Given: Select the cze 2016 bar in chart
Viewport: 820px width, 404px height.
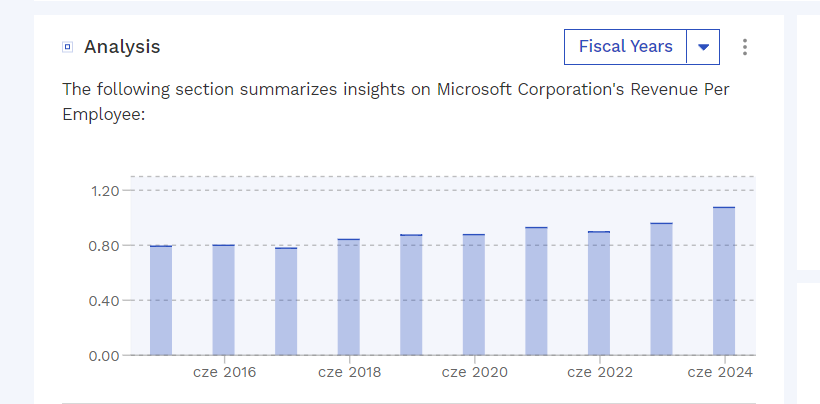Looking at the screenshot, I should pyautogui.click(x=223, y=300).
